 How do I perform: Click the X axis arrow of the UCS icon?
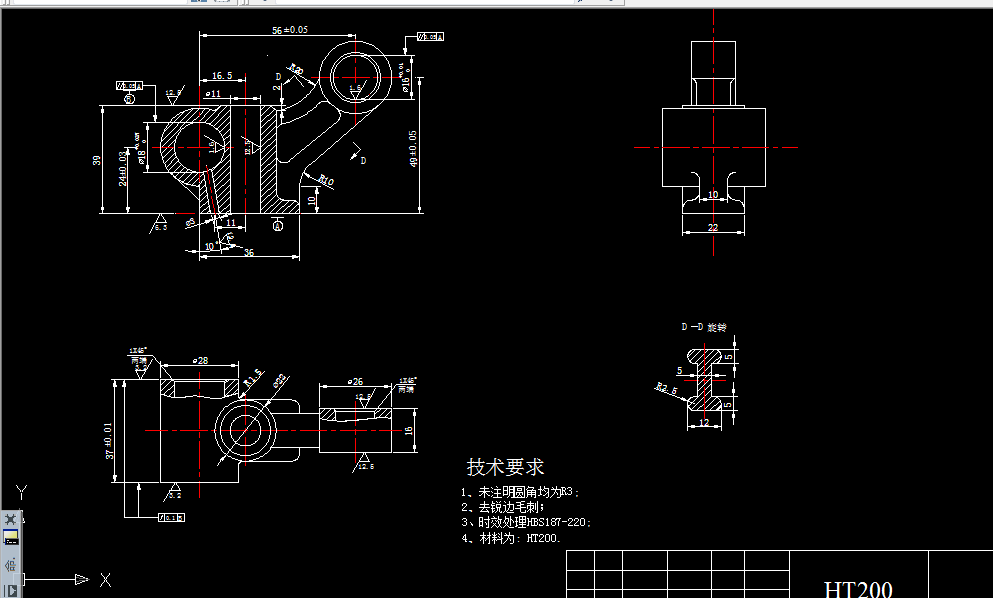click(x=82, y=580)
